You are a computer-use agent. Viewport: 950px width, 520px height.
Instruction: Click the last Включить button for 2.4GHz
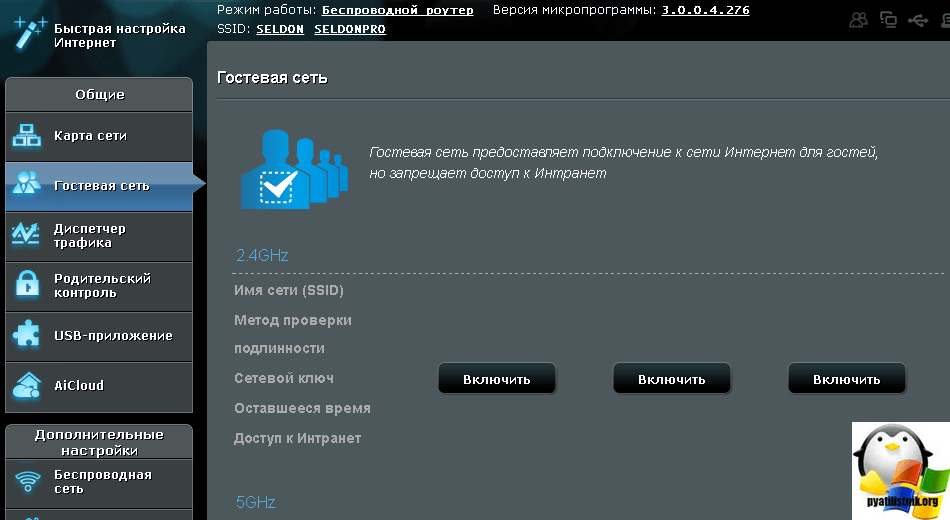846,379
